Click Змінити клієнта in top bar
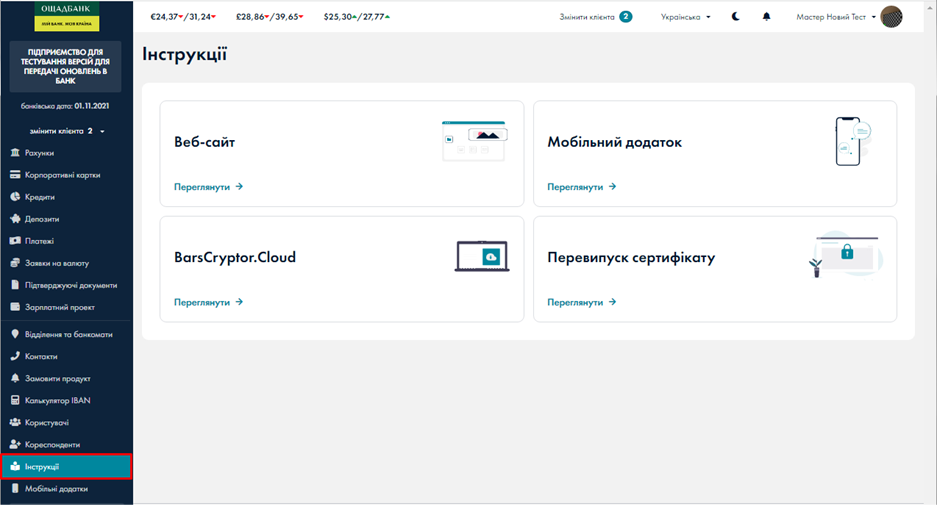Image resolution: width=937 pixels, height=505 pixels. (x=596, y=17)
